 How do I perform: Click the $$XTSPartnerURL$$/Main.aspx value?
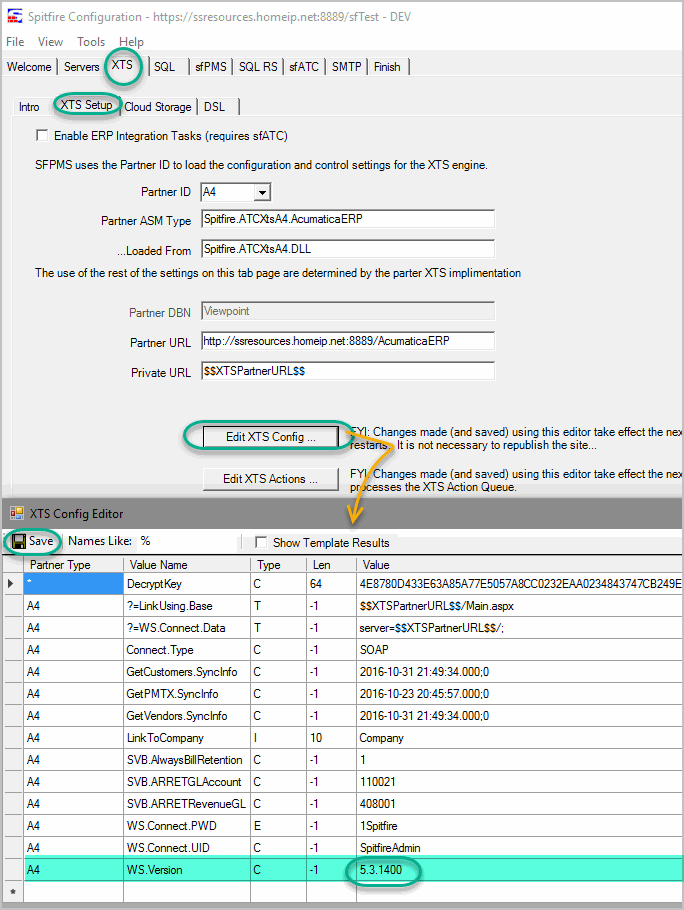pos(519,606)
